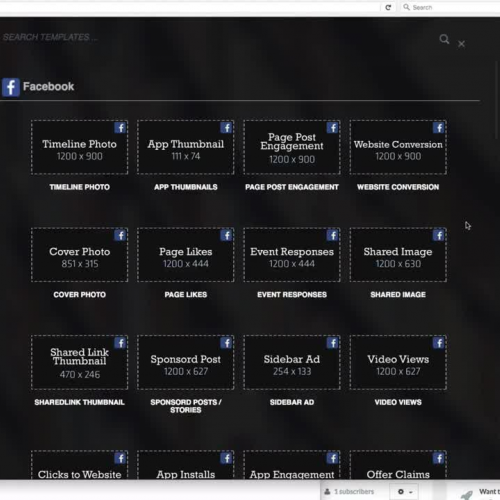Close the template search overlay
Image resolution: width=500 pixels, height=500 pixels.
tap(461, 44)
